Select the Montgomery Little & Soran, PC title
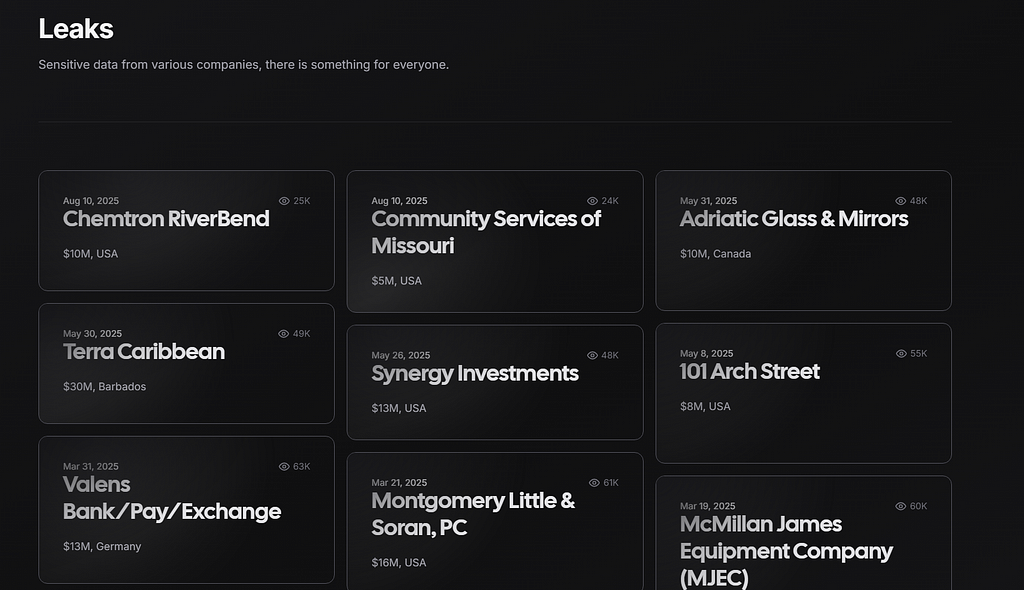The width and height of the screenshot is (1024, 590). [x=473, y=514]
